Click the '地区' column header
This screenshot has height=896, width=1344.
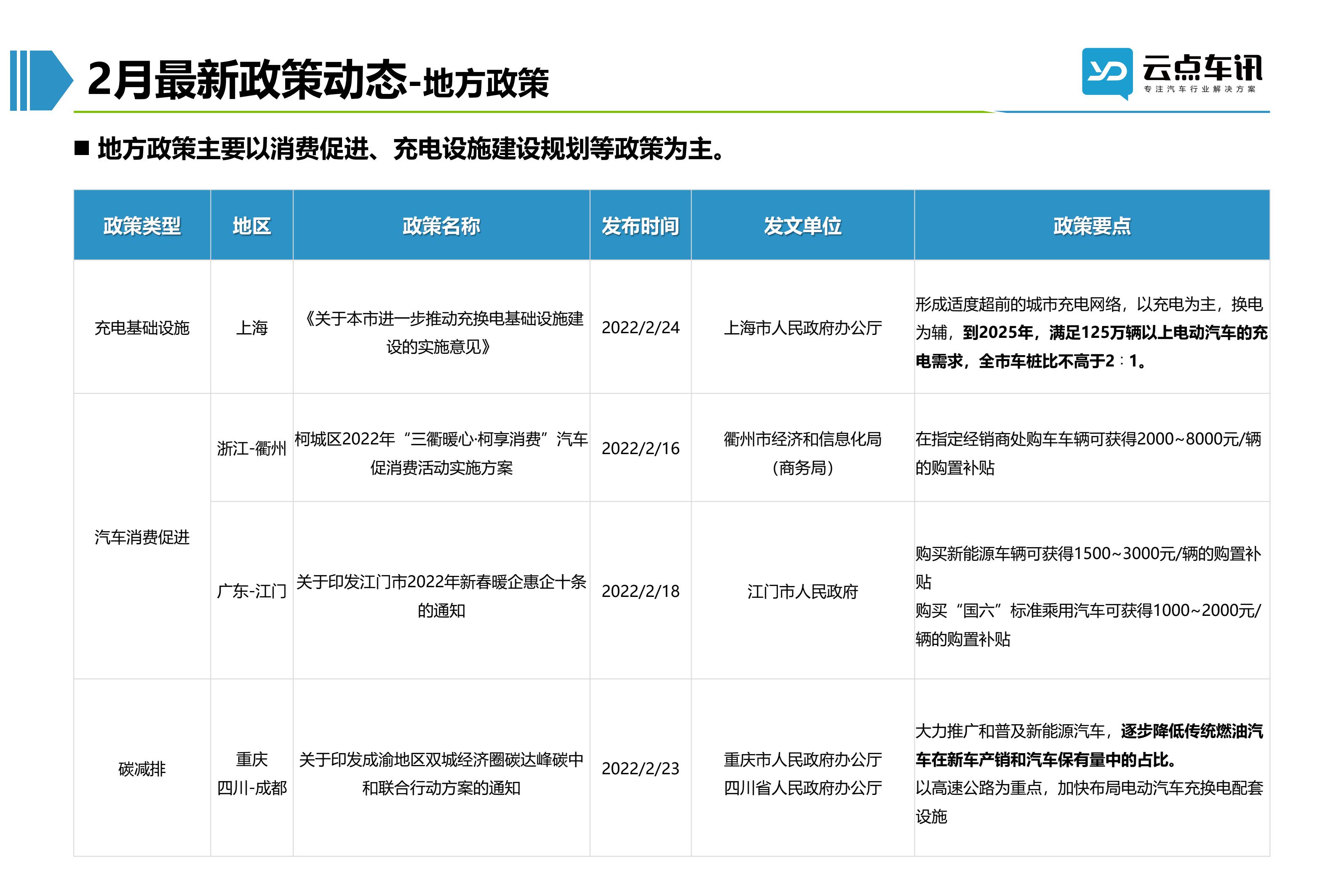pyautogui.click(x=251, y=226)
